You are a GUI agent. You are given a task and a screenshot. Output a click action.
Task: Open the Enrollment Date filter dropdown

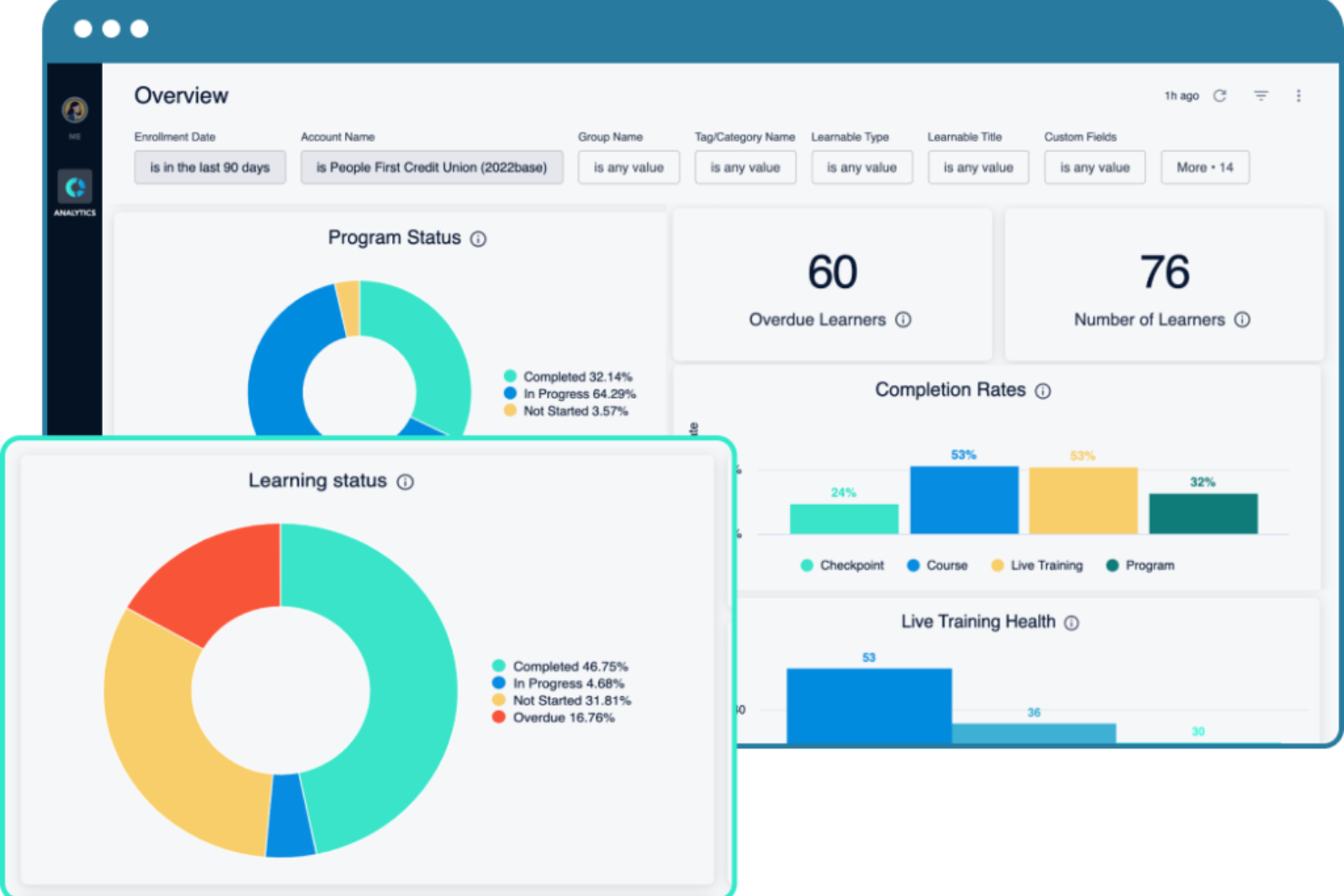click(210, 167)
